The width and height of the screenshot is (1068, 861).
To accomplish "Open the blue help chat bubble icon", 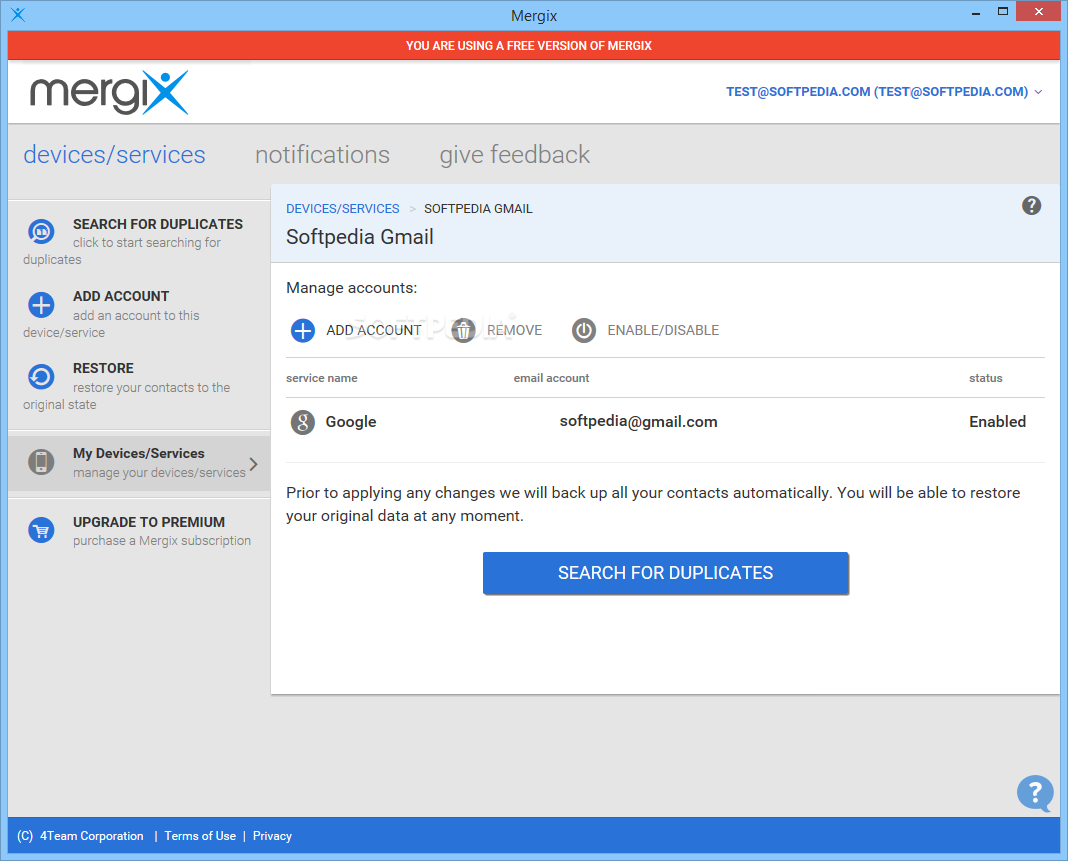I will [1035, 793].
